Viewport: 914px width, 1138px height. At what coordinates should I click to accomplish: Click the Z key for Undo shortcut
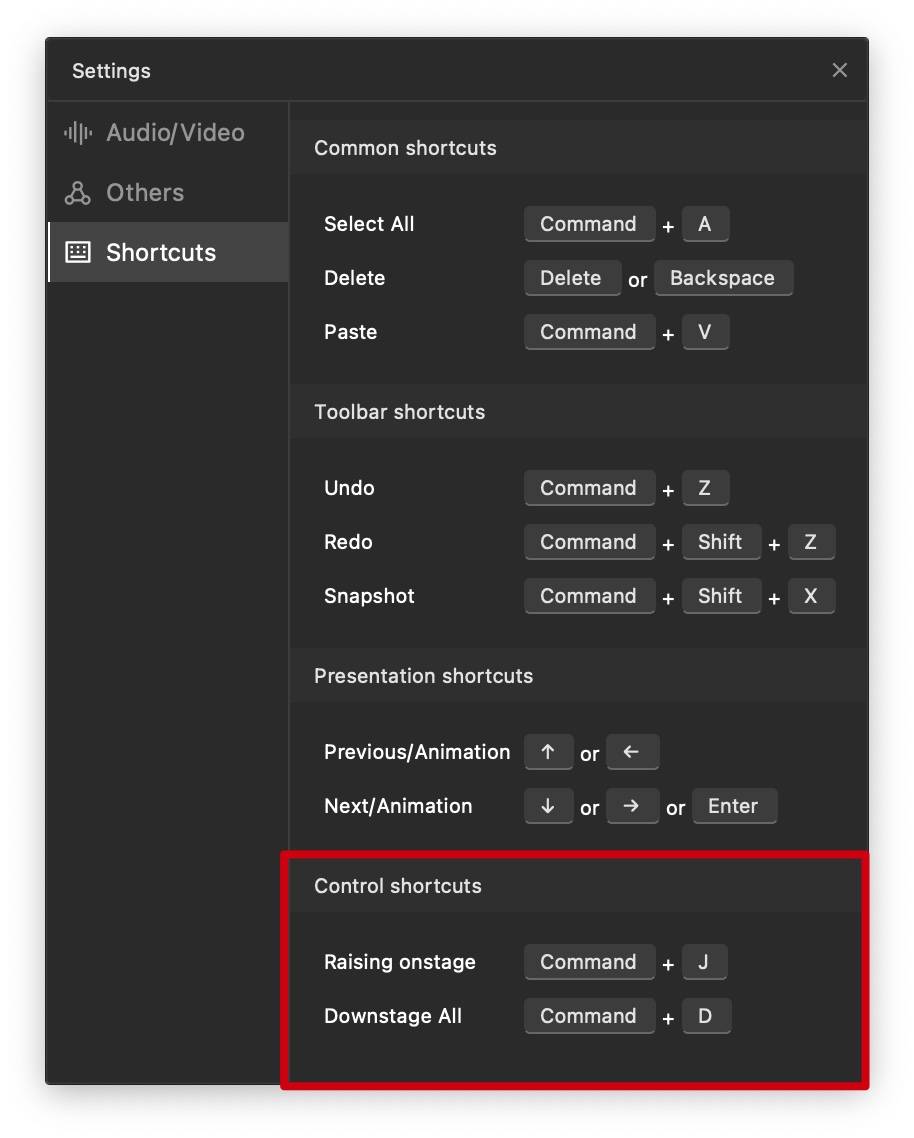704,488
